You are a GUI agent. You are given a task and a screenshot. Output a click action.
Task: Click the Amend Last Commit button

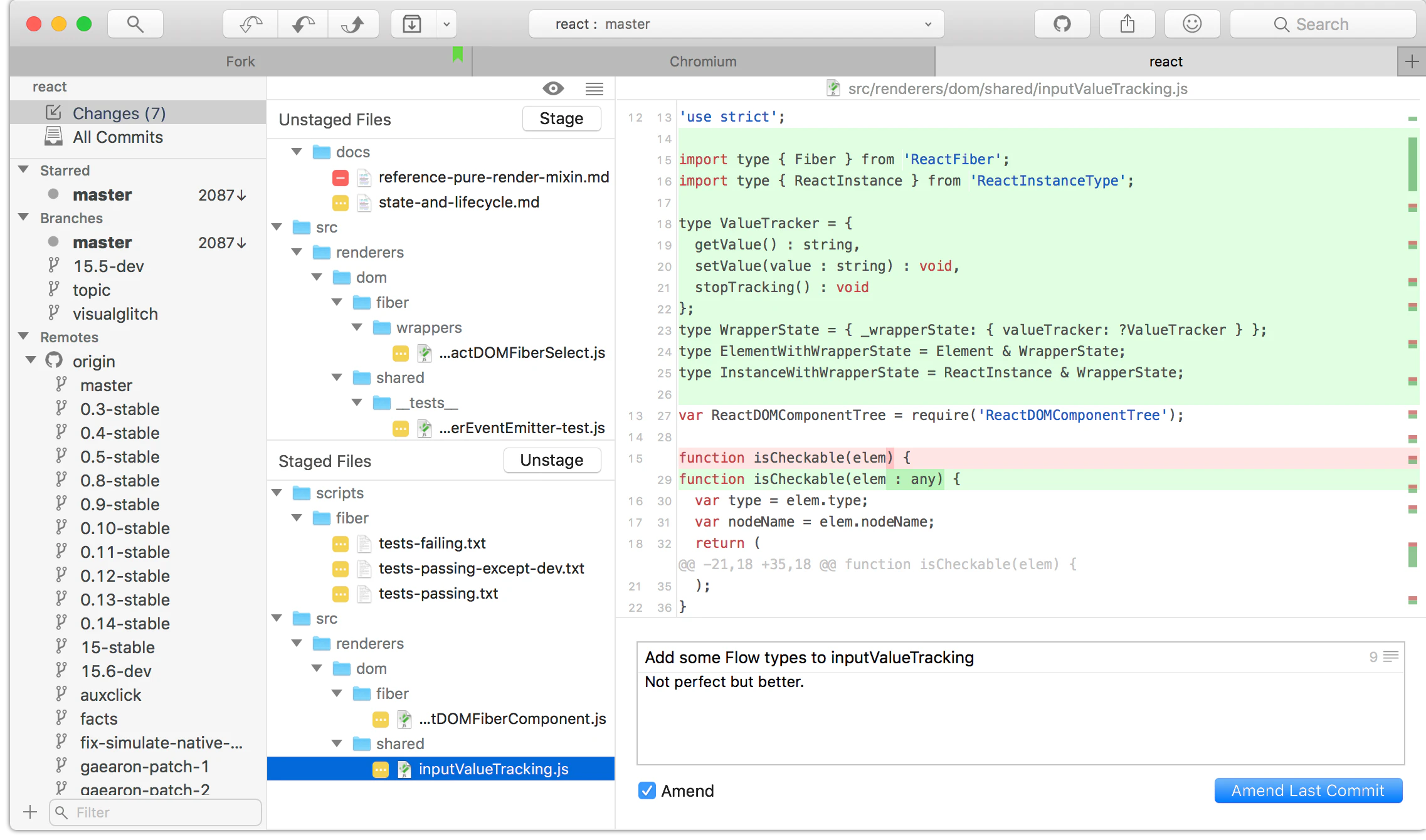point(1308,790)
